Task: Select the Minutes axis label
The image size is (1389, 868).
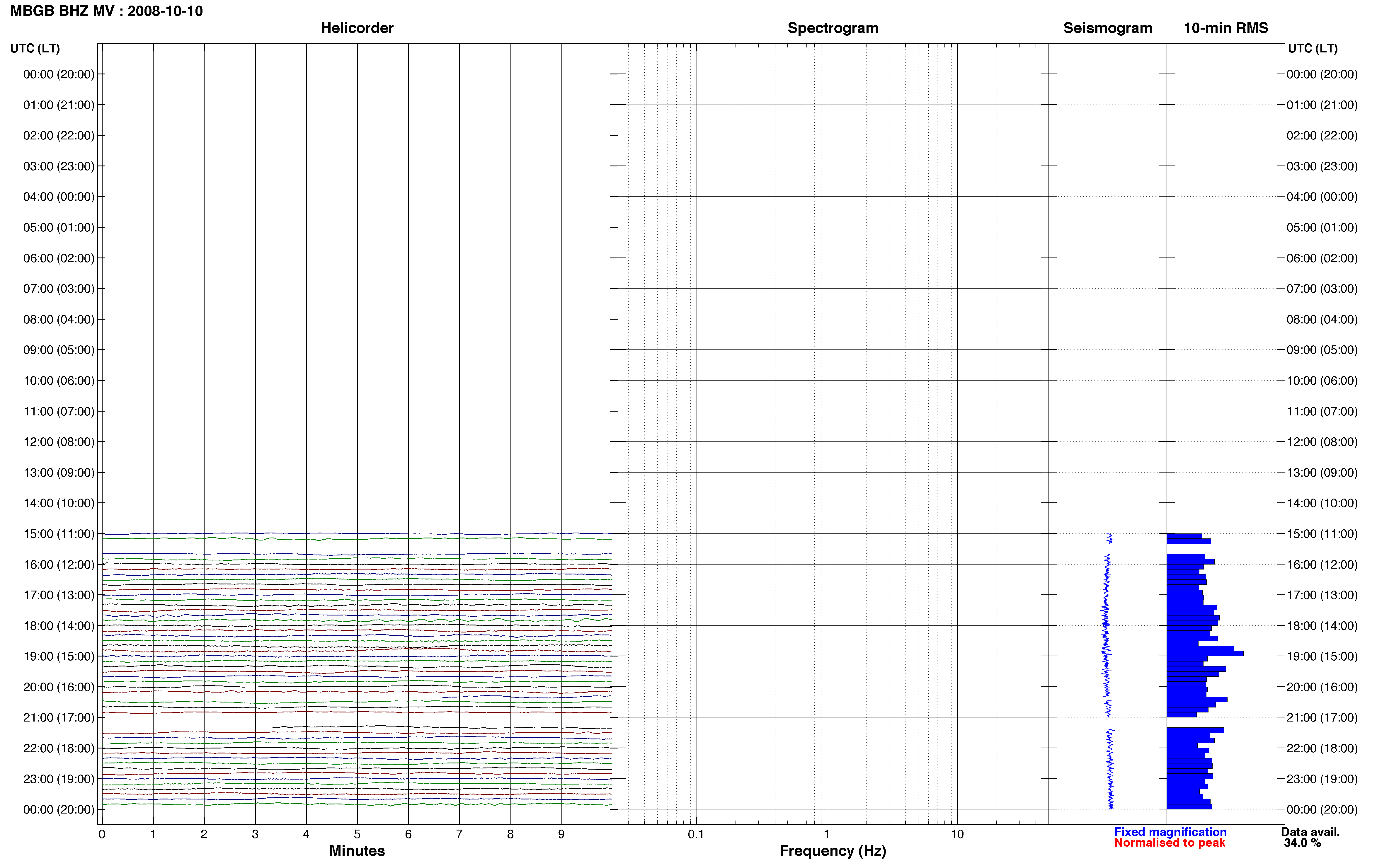Action: (x=357, y=851)
